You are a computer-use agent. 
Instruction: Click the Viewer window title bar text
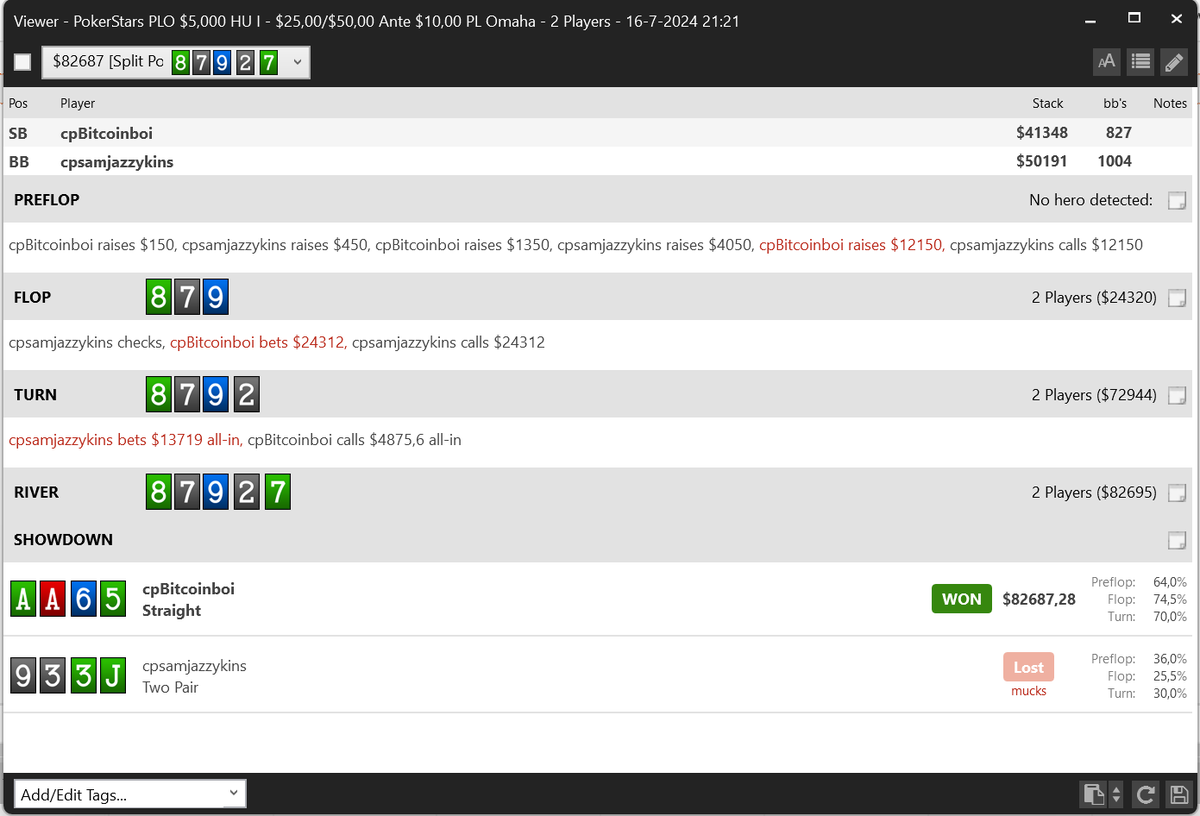376,20
